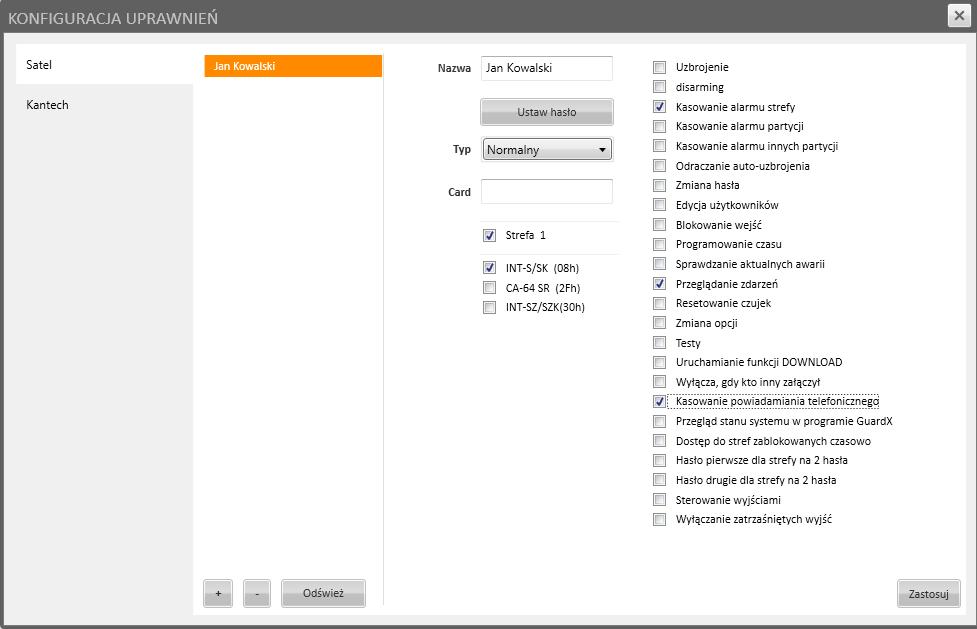Uncheck the INT-S/SK (08h) checkbox
977x629 pixels.
(x=489, y=268)
